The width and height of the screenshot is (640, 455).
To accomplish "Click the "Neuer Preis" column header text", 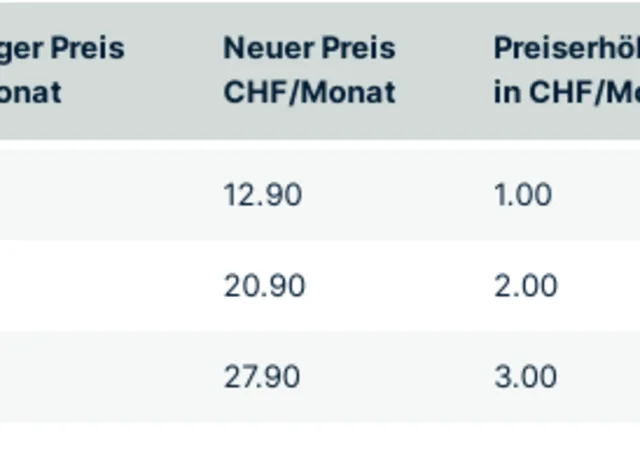I will coord(309,48).
